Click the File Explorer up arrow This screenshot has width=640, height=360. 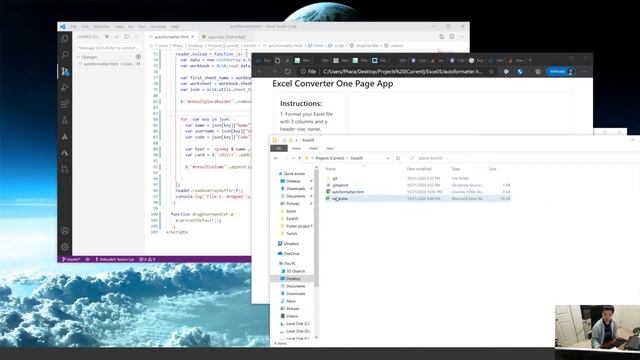299,158
